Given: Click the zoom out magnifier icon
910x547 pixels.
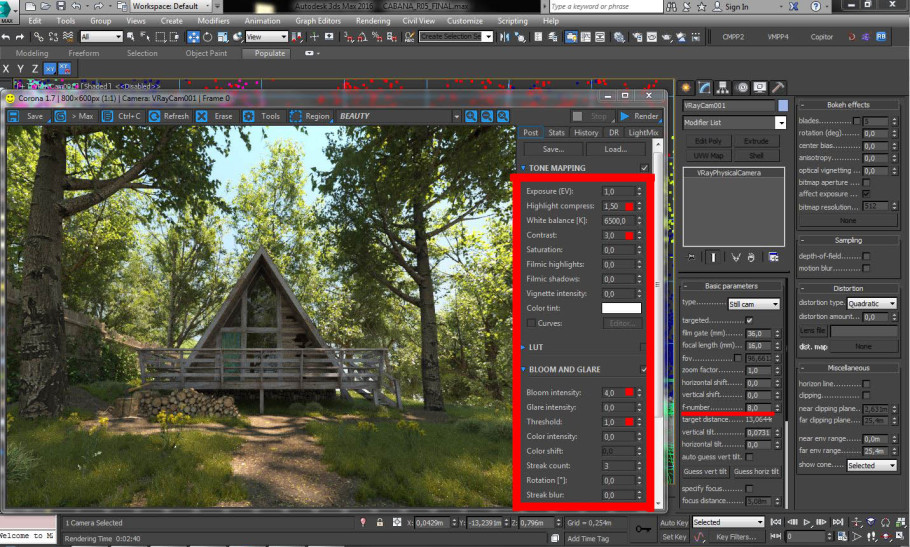Looking at the screenshot, I should (x=487, y=116).
